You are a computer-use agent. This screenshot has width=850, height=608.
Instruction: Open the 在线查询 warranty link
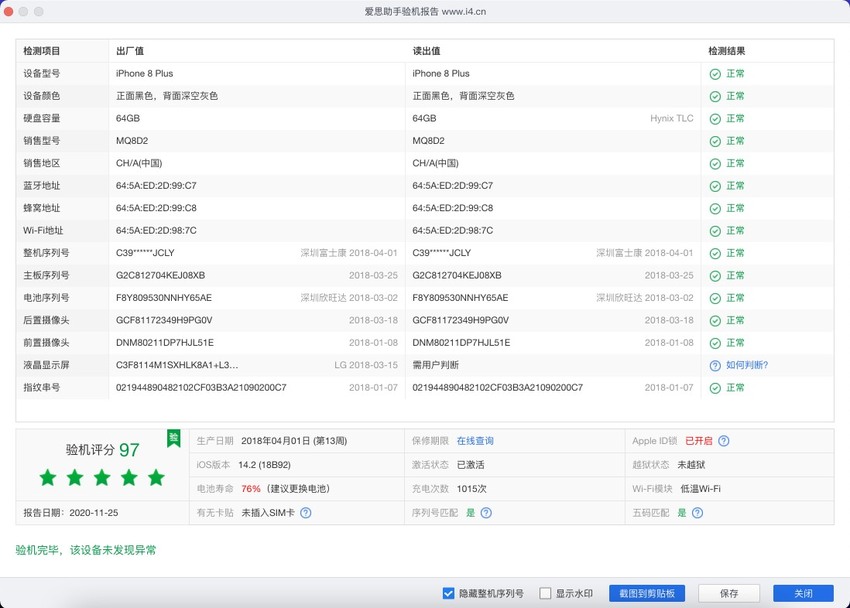click(475, 441)
